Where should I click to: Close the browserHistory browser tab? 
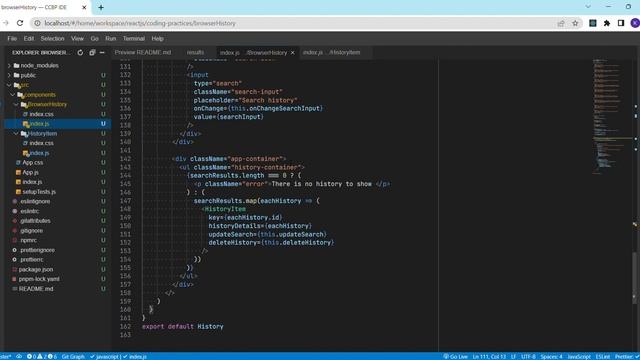[84, 7]
